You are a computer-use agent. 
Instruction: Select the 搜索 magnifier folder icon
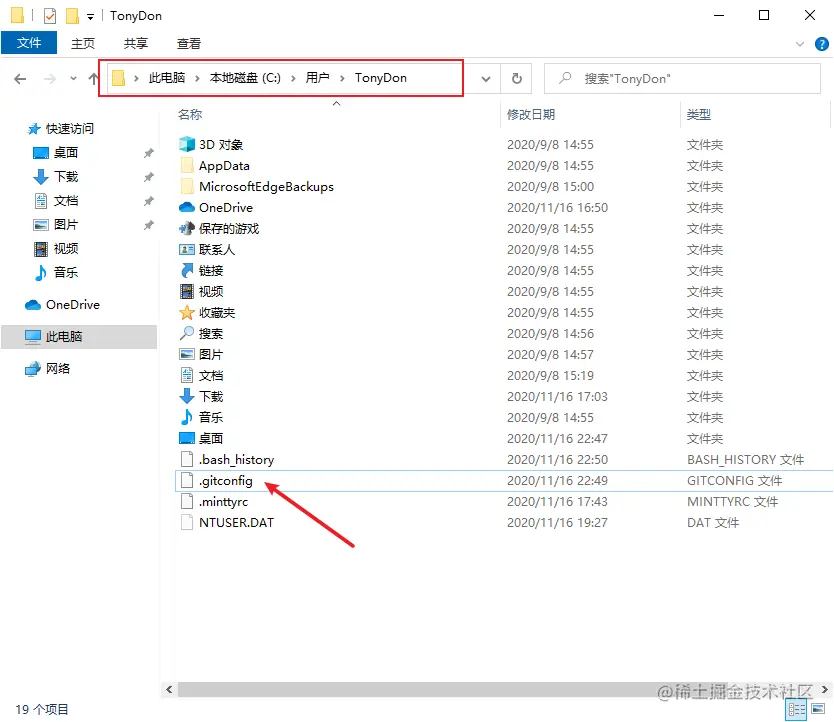click(x=187, y=333)
